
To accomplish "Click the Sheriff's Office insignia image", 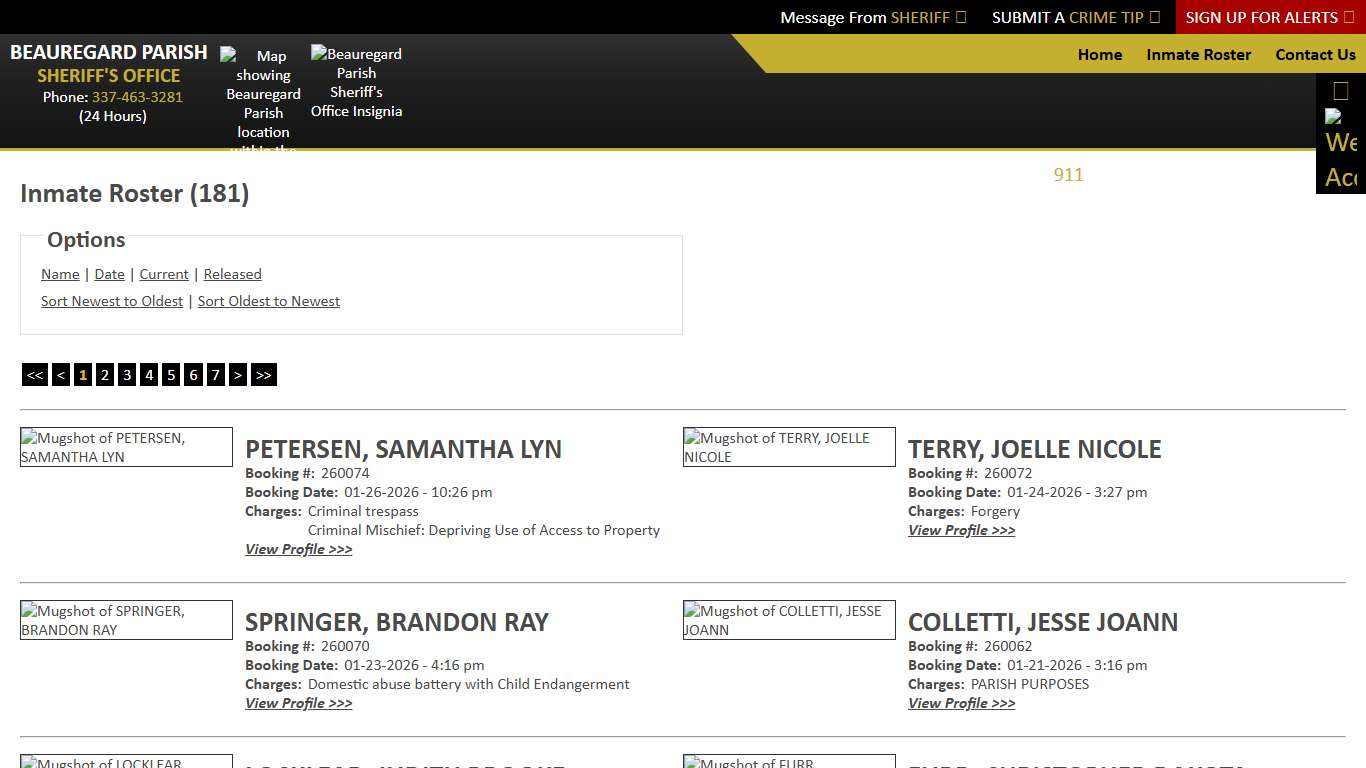I will (356, 82).
